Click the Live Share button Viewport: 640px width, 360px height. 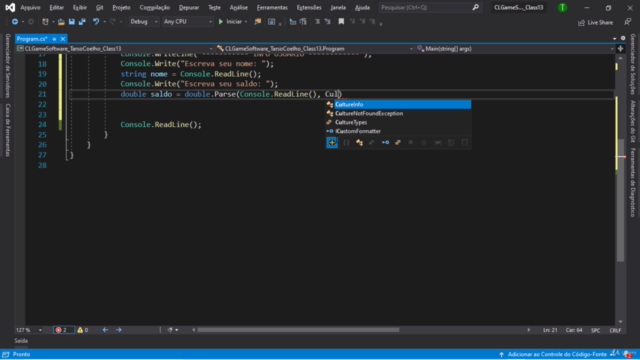point(596,23)
